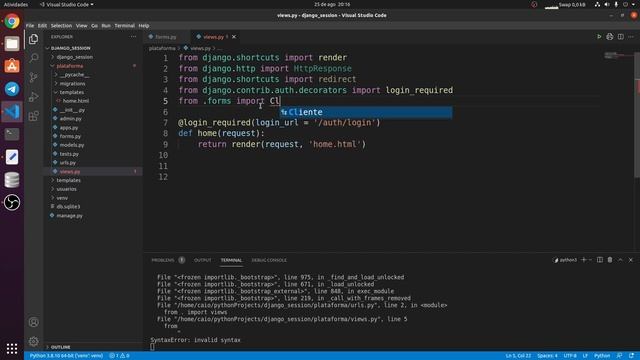Image resolution: width=640 pixels, height=360 pixels.
Task: Show Applications grid in the dock
Action: coord(12,348)
